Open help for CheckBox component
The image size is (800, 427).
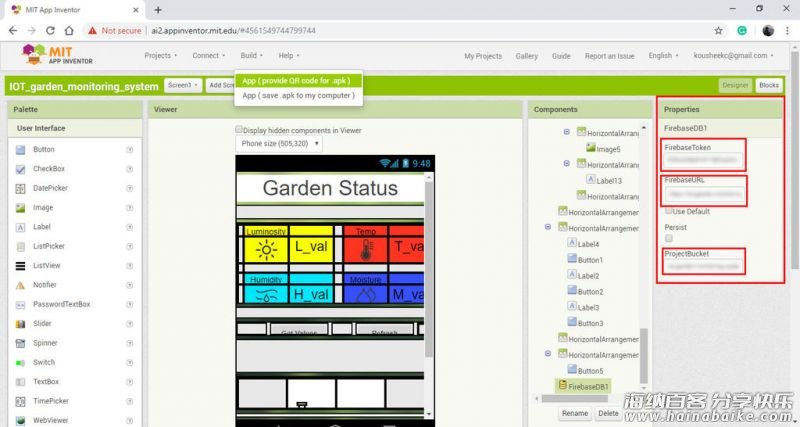click(130, 169)
